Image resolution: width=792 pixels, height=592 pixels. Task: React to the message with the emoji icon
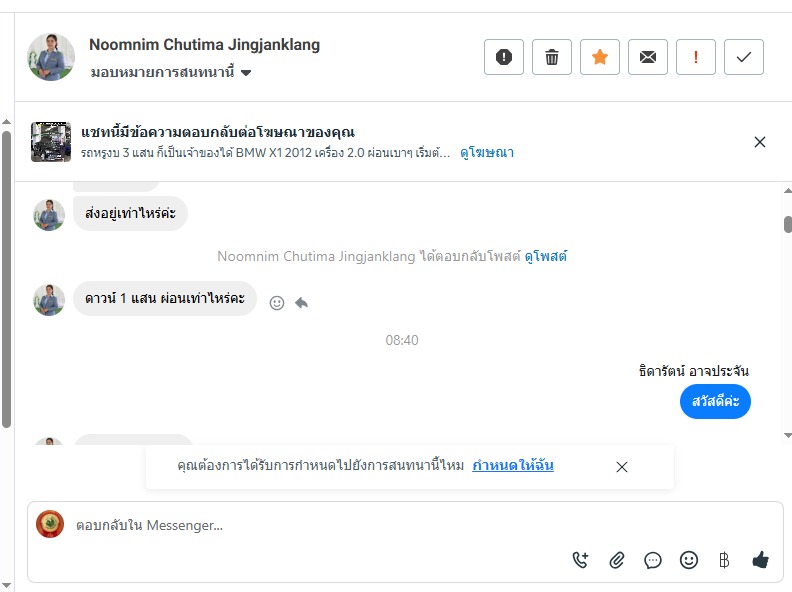278,302
